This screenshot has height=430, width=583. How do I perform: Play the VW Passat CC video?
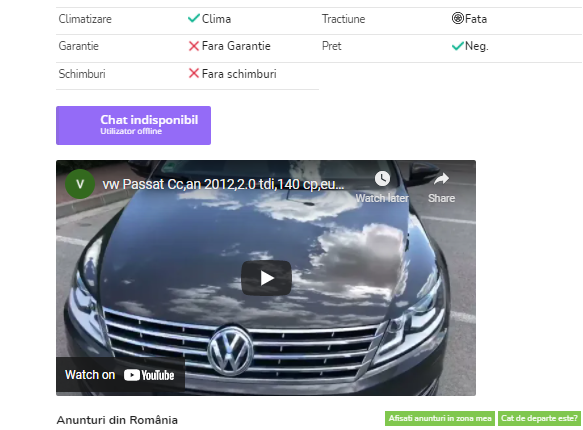tap(266, 278)
